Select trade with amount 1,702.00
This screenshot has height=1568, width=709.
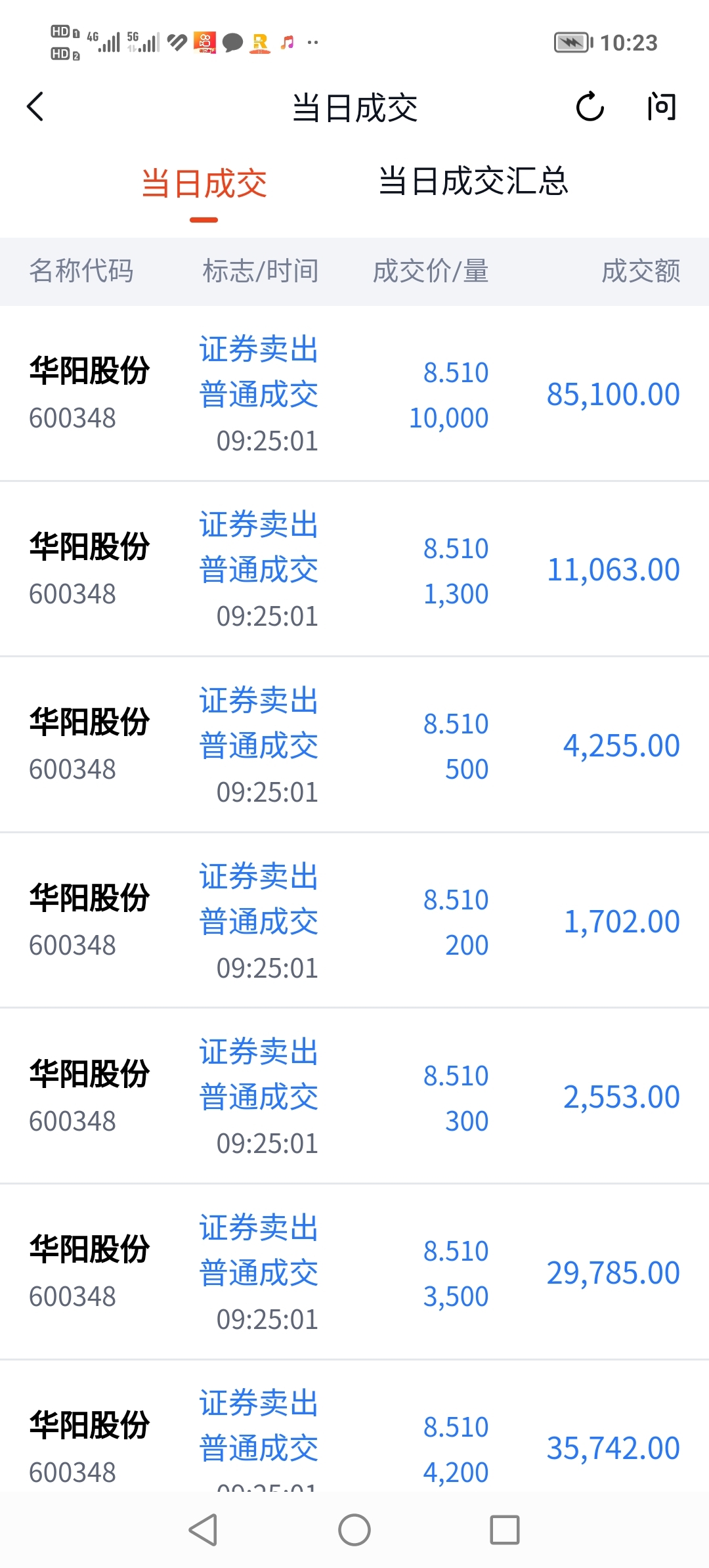tap(354, 921)
